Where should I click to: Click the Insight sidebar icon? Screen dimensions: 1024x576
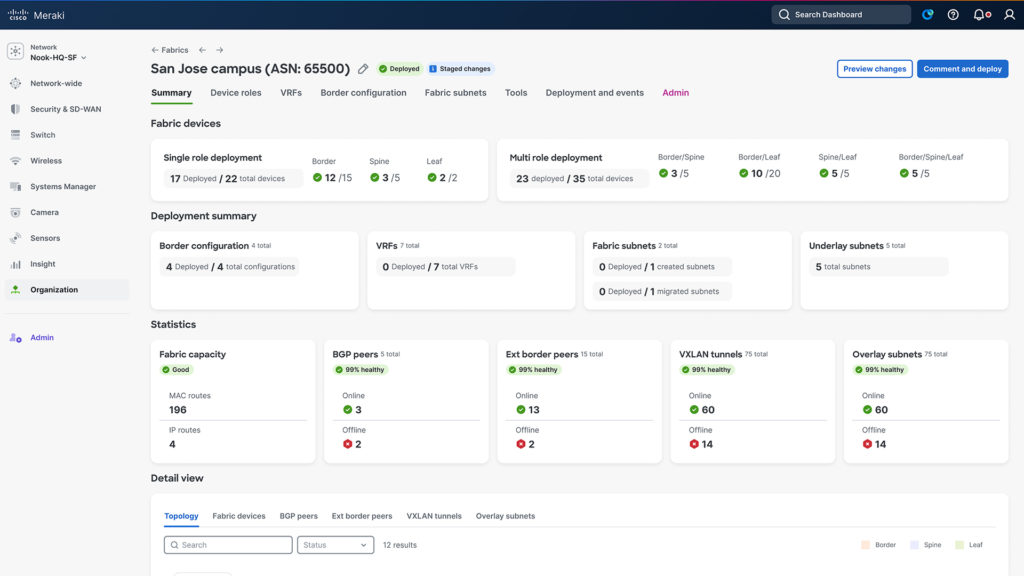pyautogui.click(x=18, y=264)
